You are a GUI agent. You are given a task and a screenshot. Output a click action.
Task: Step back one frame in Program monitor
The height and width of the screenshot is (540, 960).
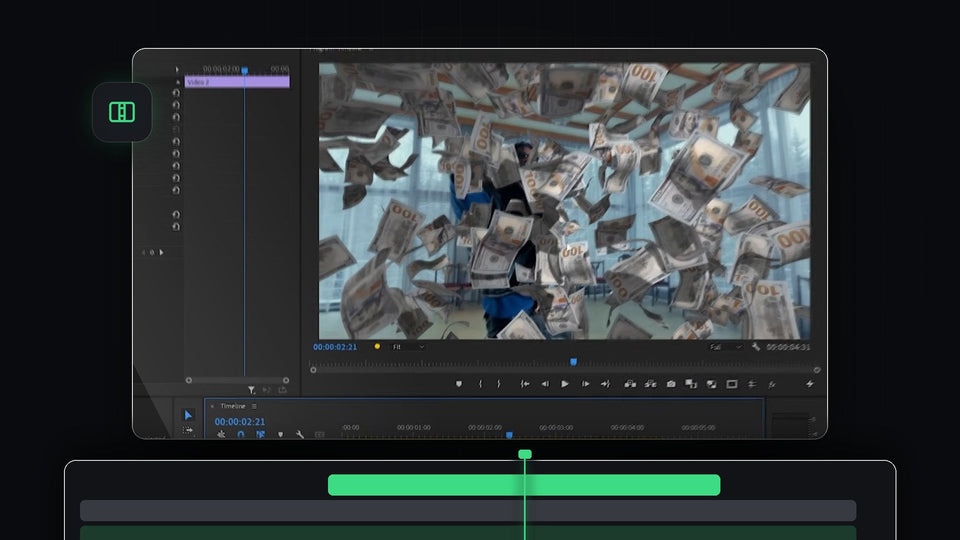point(544,384)
